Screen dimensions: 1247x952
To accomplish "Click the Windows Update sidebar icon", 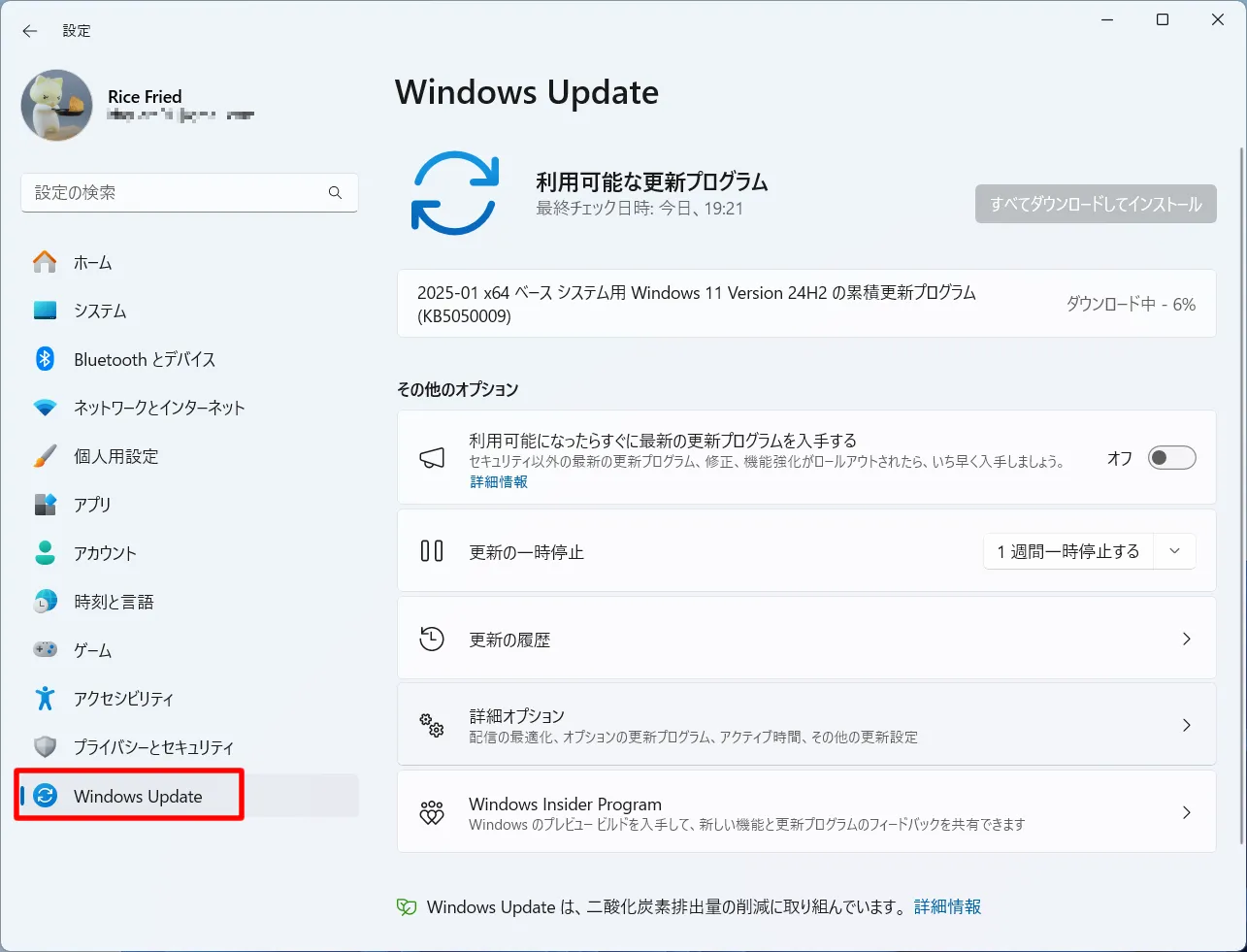I will (x=45, y=796).
